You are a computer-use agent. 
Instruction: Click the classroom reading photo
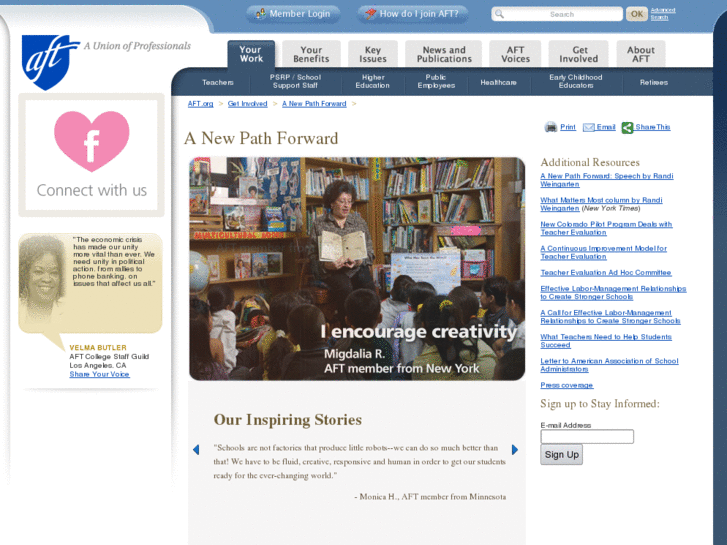click(357, 269)
